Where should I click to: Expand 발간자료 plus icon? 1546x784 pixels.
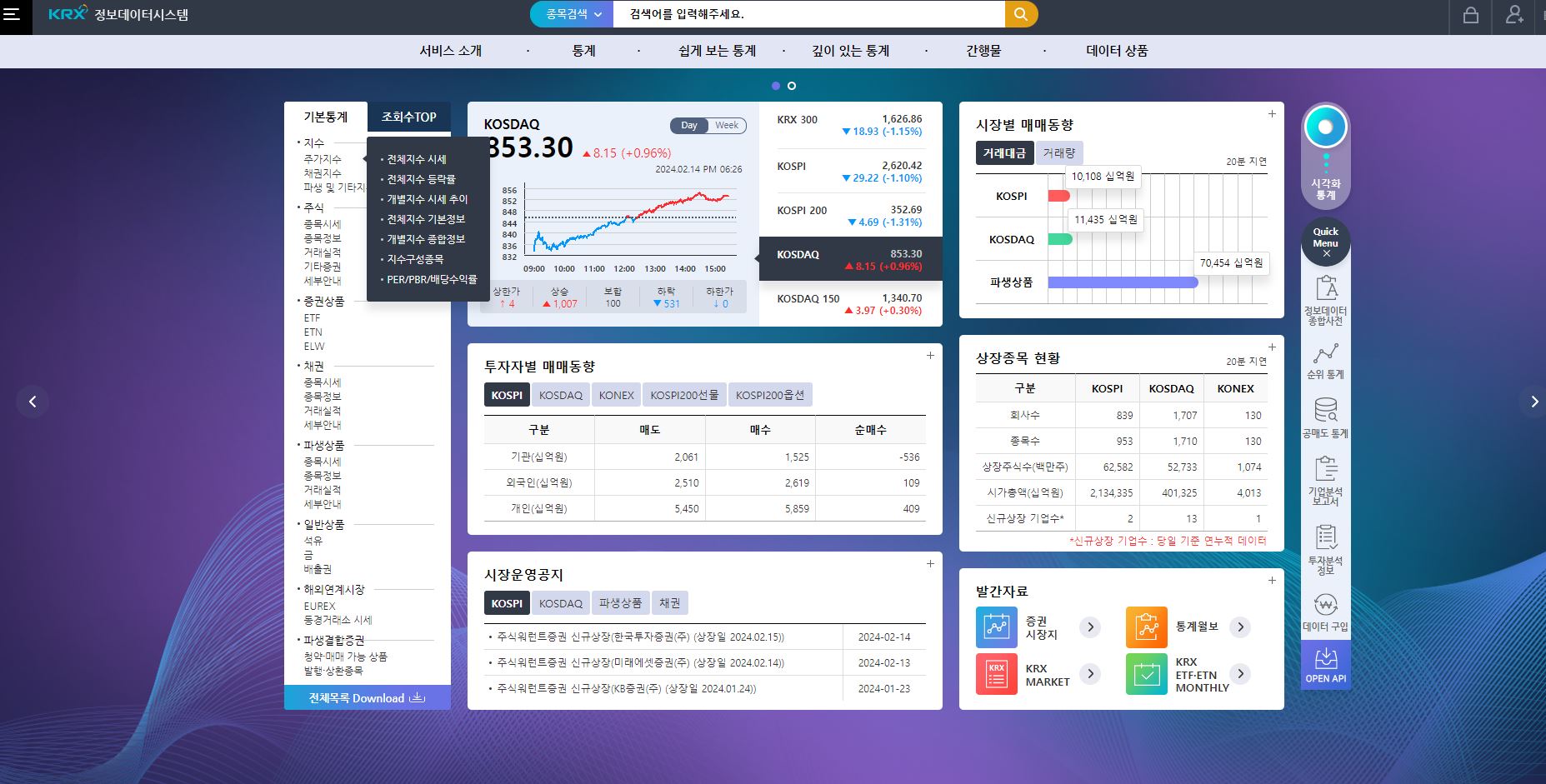point(1272,581)
